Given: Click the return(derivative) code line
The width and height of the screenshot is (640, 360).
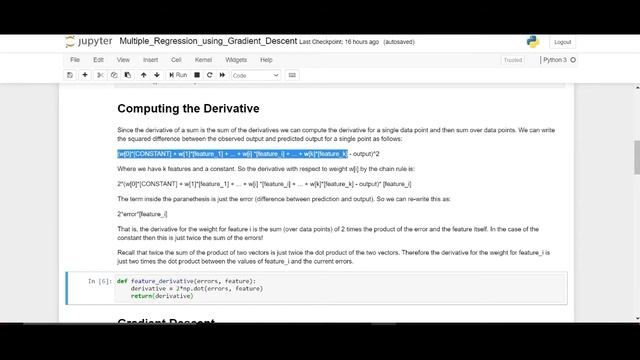Looking at the screenshot, I should (x=162, y=296).
